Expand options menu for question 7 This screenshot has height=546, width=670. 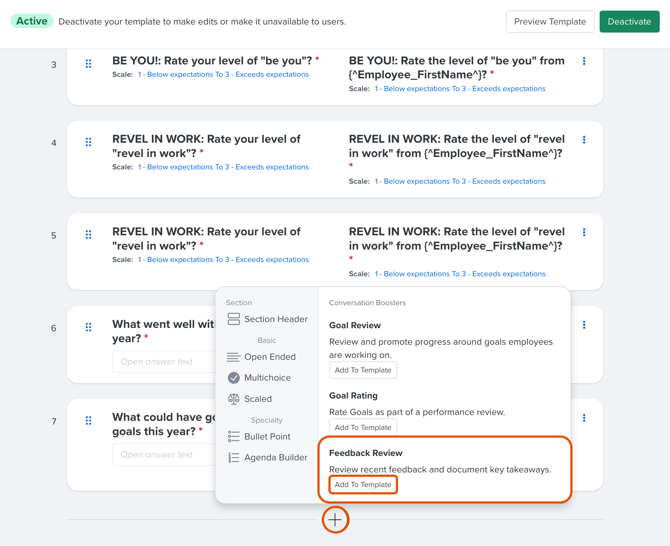pyautogui.click(x=584, y=418)
